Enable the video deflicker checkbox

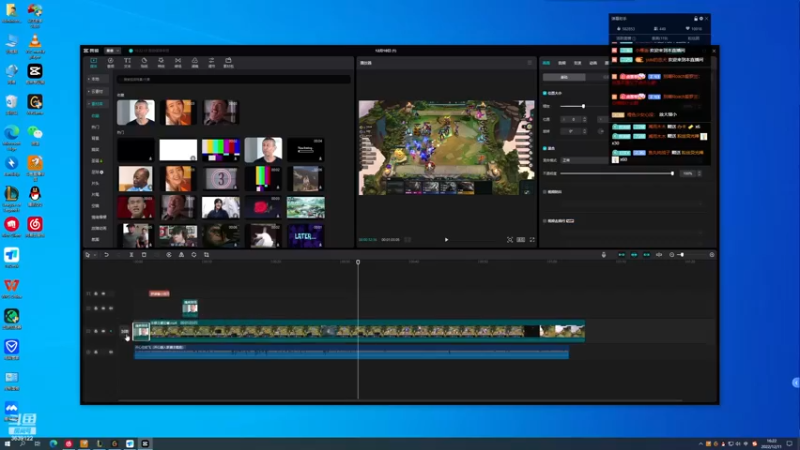tap(545, 221)
